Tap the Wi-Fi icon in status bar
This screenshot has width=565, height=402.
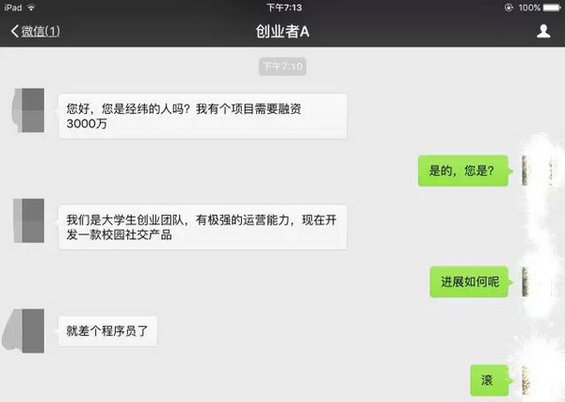point(31,7)
